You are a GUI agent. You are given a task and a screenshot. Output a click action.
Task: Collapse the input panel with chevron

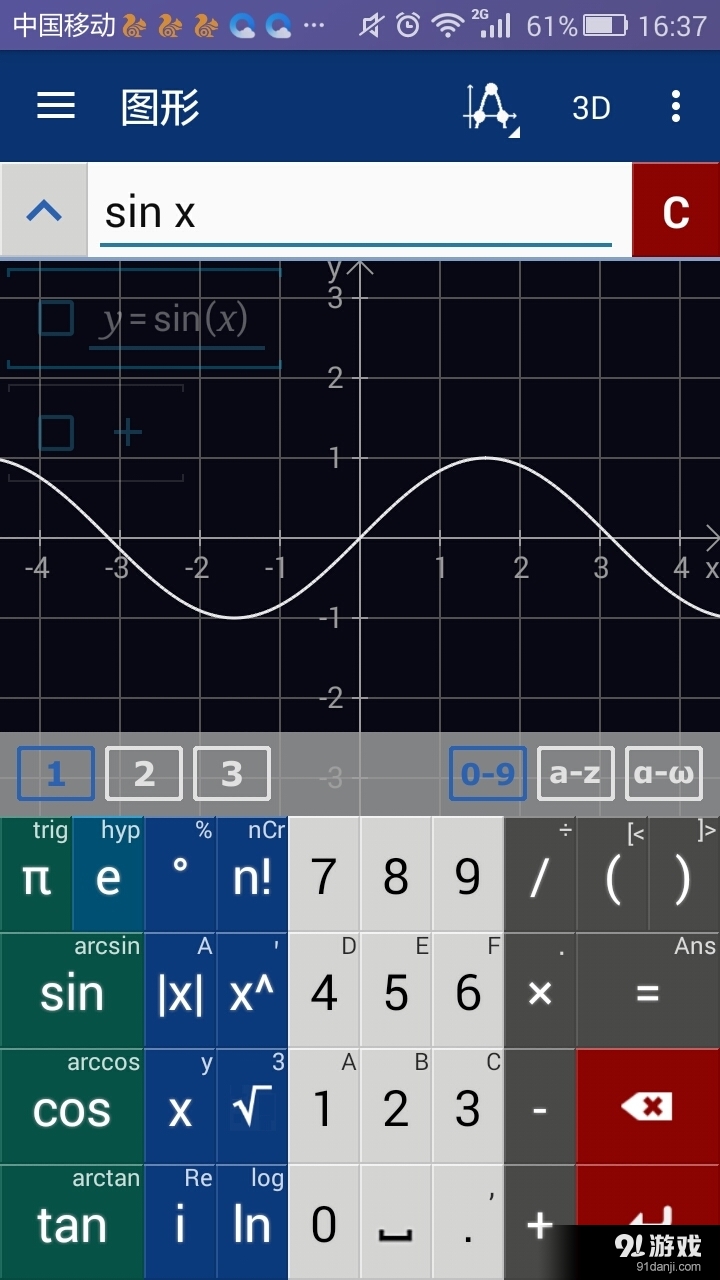(x=44, y=211)
